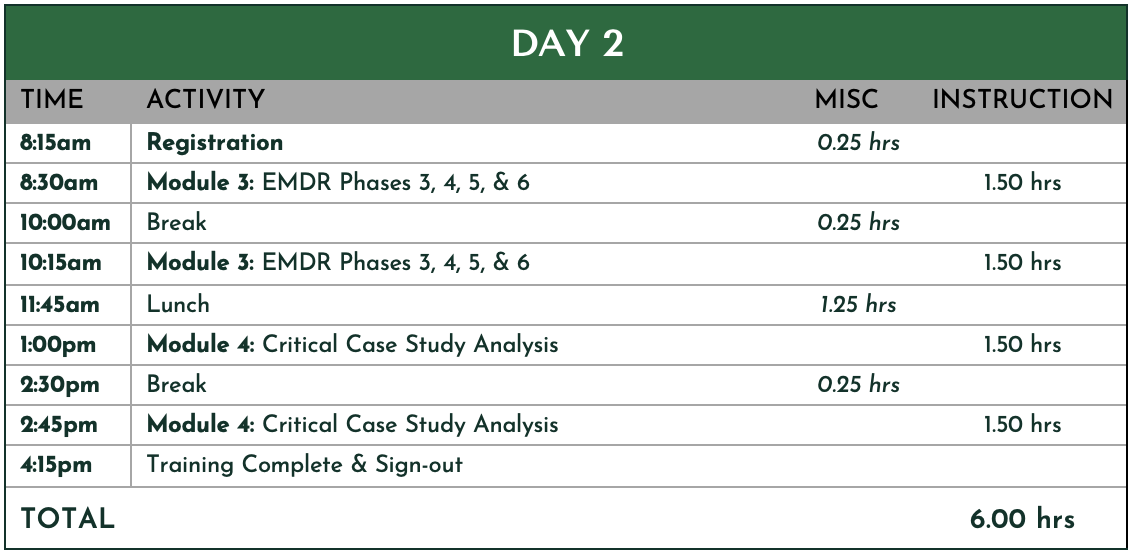Select Module 4 activity at 2:45pm
1132x554 pixels.
tap(352, 424)
